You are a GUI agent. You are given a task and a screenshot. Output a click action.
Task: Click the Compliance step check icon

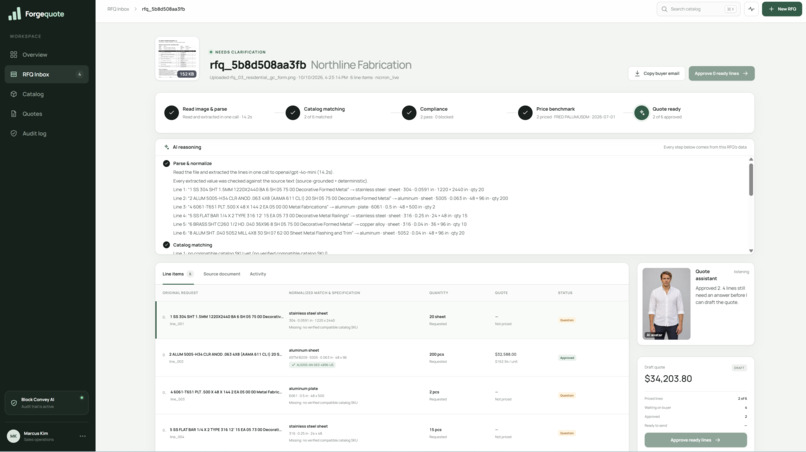[x=409, y=112]
